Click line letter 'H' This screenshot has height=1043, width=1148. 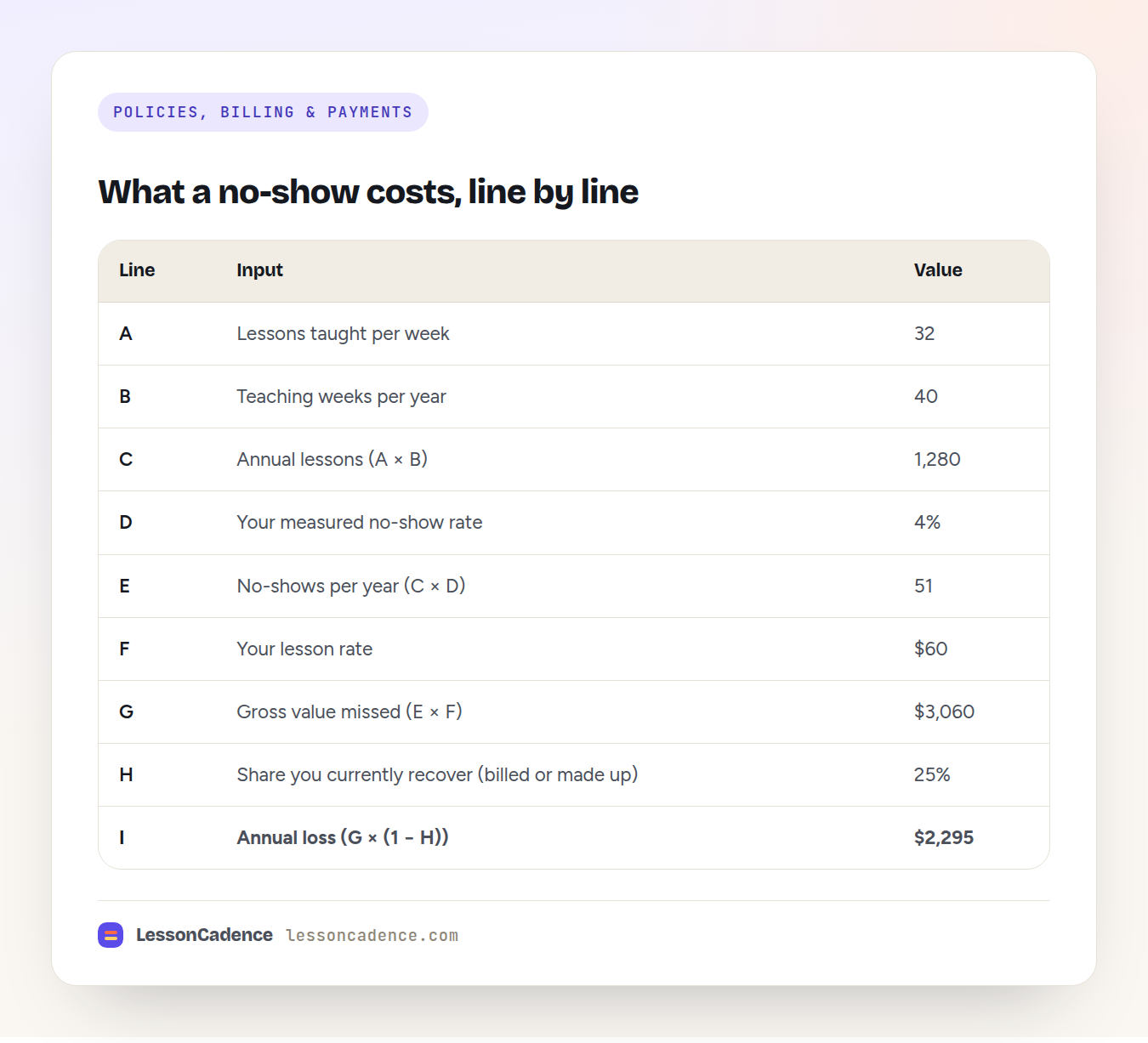[126, 775]
